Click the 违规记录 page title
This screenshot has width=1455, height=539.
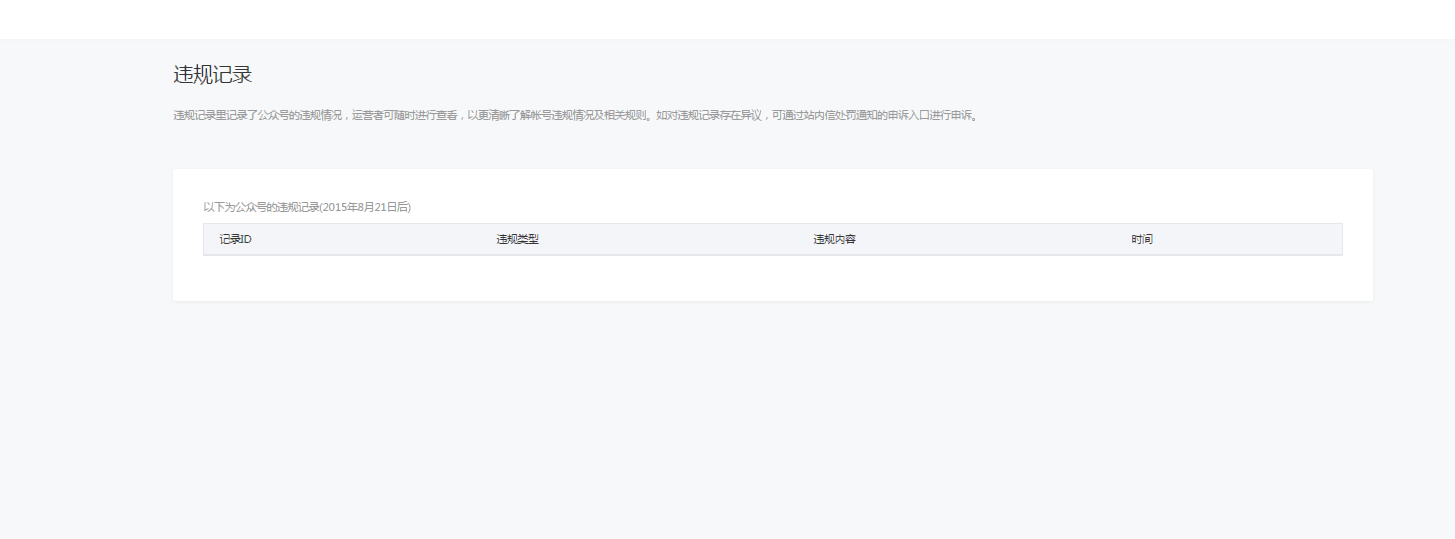[212, 75]
